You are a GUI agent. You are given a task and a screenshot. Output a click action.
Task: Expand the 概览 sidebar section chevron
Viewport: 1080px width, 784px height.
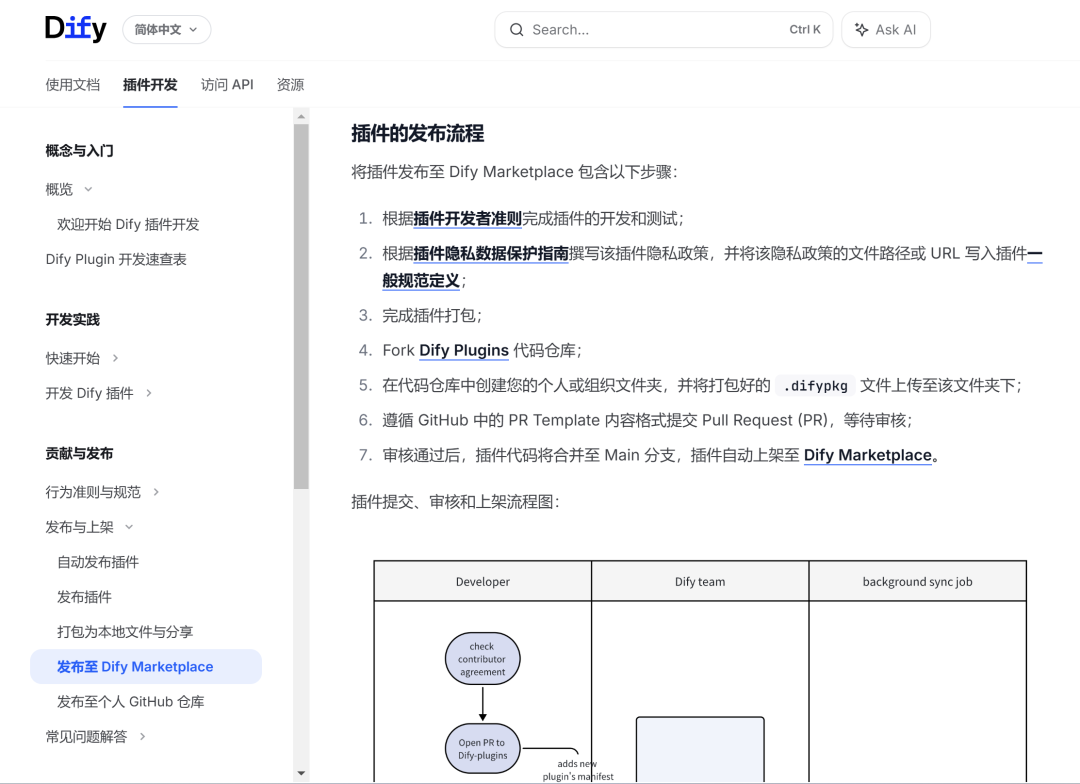point(88,189)
